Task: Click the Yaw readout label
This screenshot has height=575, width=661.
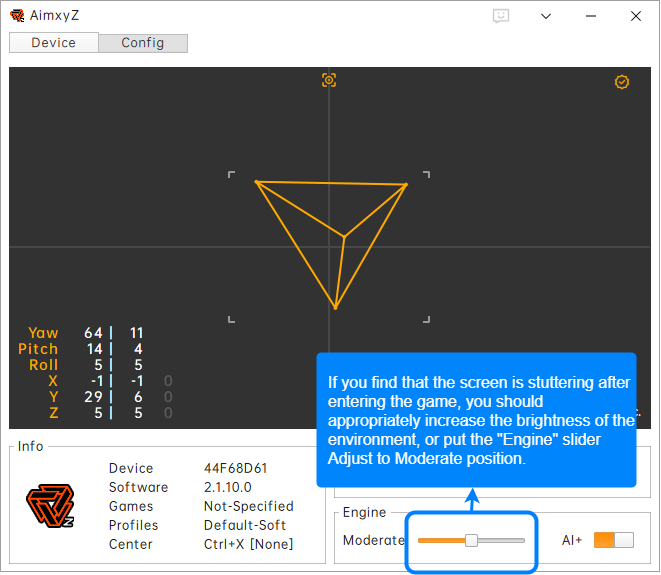Action: [x=43, y=333]
